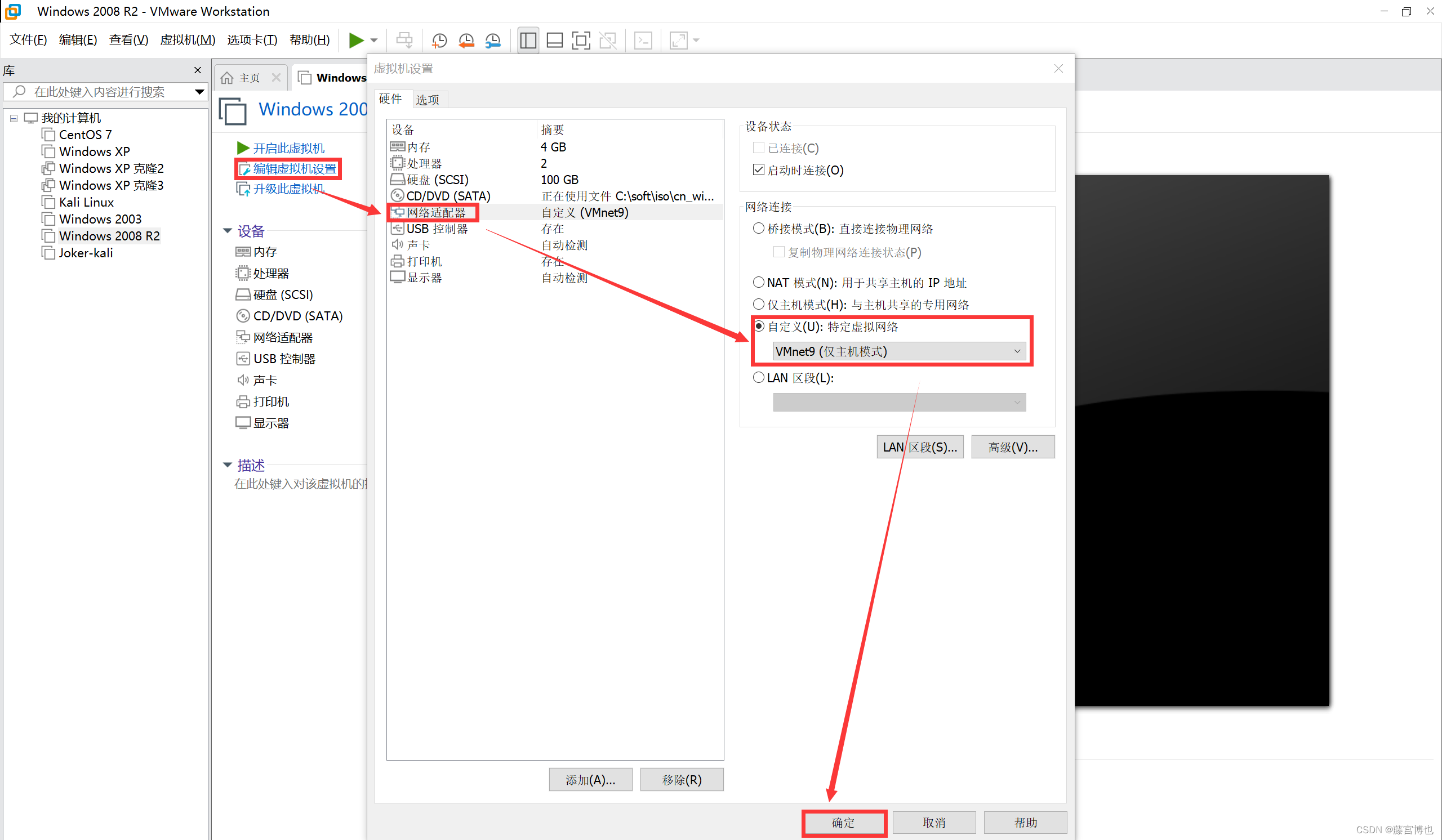
Task: Click the 移除(R) button
Action: click(x=682, y=780)
